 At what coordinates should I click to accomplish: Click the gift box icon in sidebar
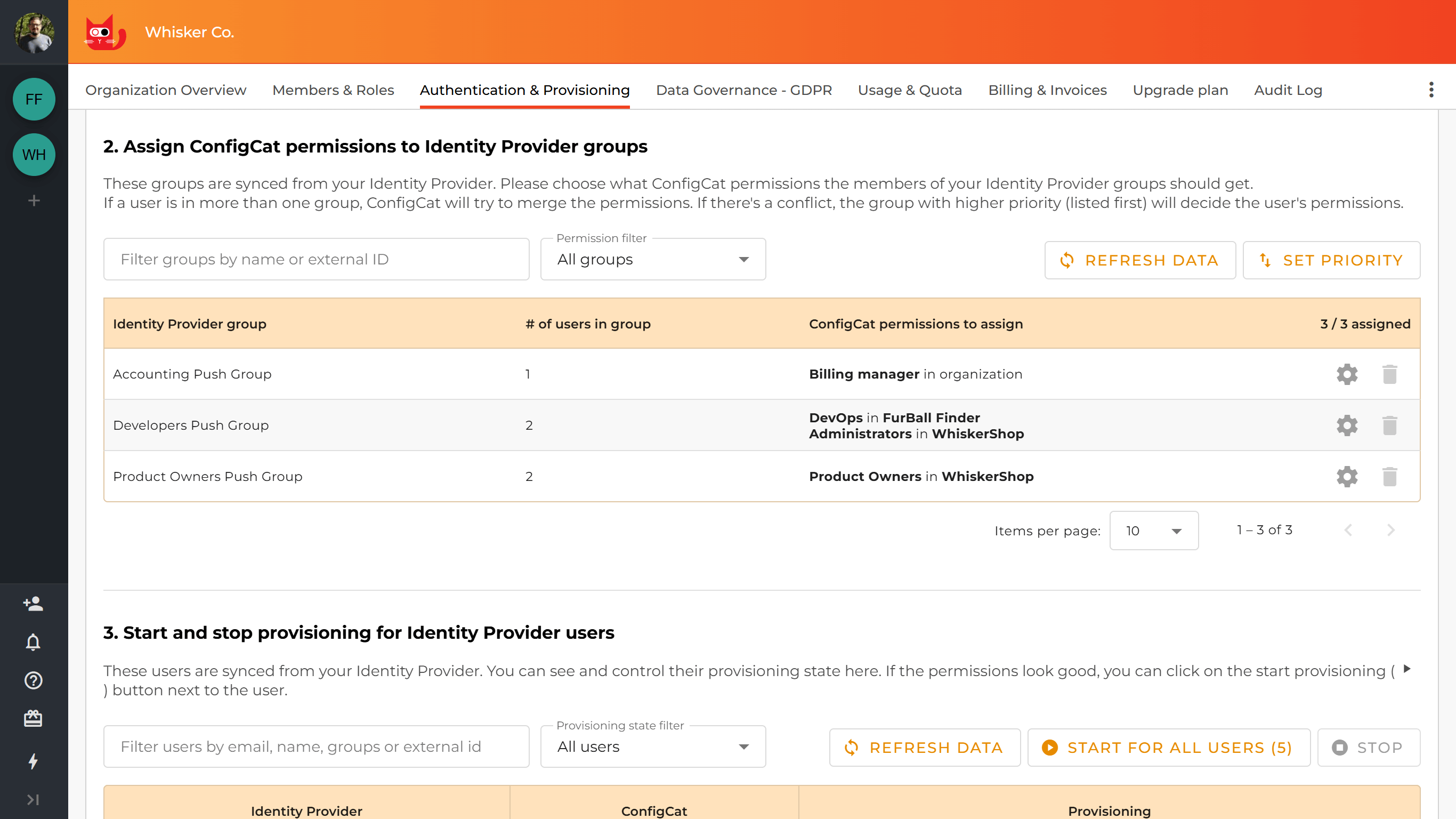pyautogui.click(x=34, y=719)
